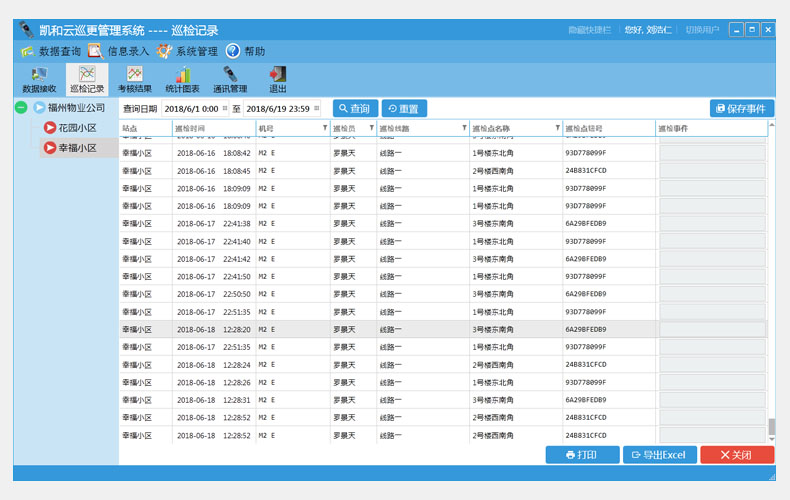Select 幸福小区 in the tree

tap(77, 148)
